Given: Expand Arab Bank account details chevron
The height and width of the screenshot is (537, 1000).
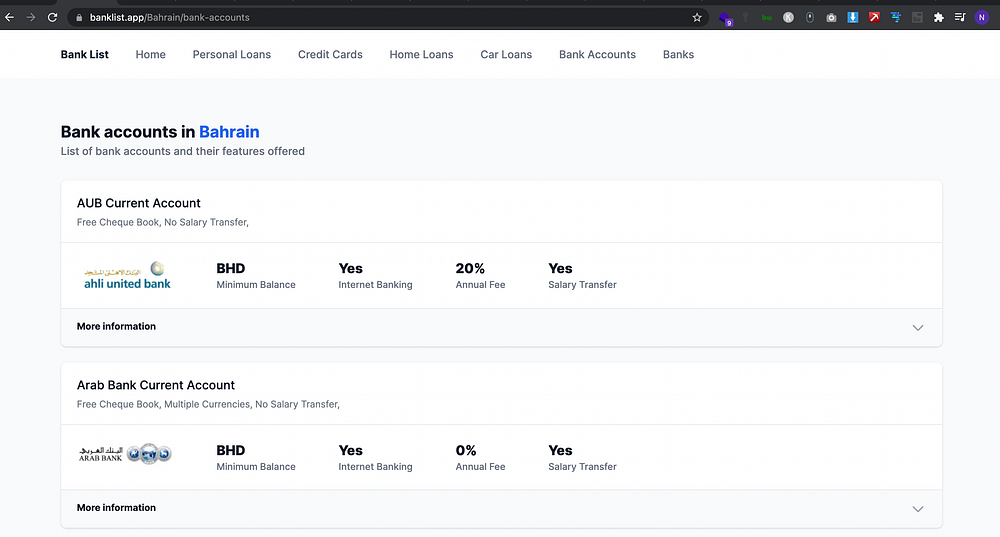Looking at the screenshot, I should pyautogui.click(x=918, y=509).
